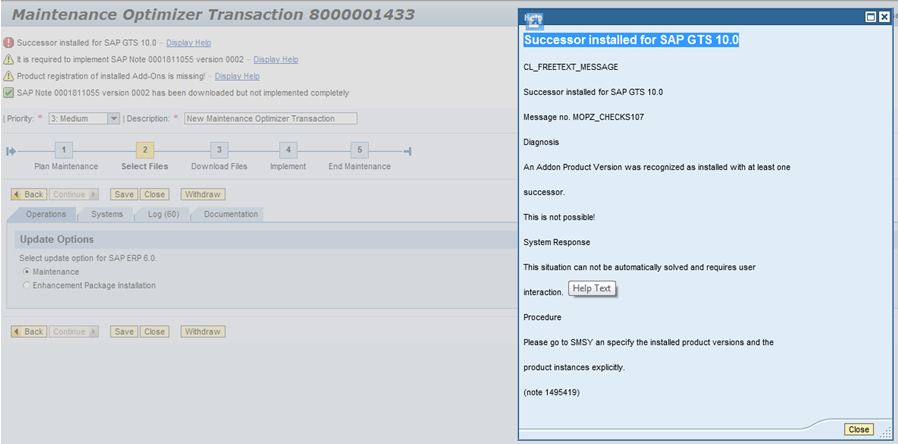Screen dimensions: 898x444
Task: Jump to roadmap step 3 Download Files
Action: pyautogui.click(x=219, y=150)
